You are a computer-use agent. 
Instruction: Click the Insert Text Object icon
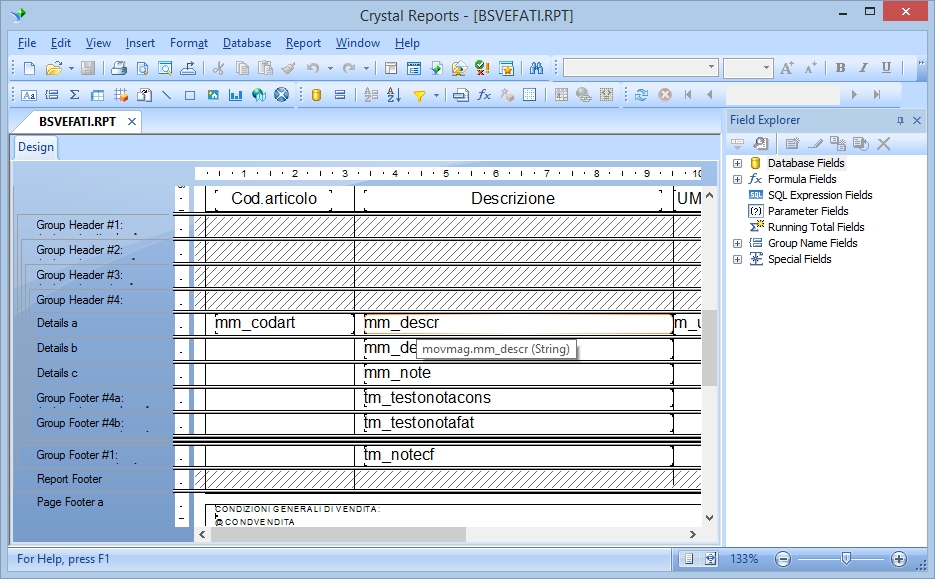pos(29,95)
